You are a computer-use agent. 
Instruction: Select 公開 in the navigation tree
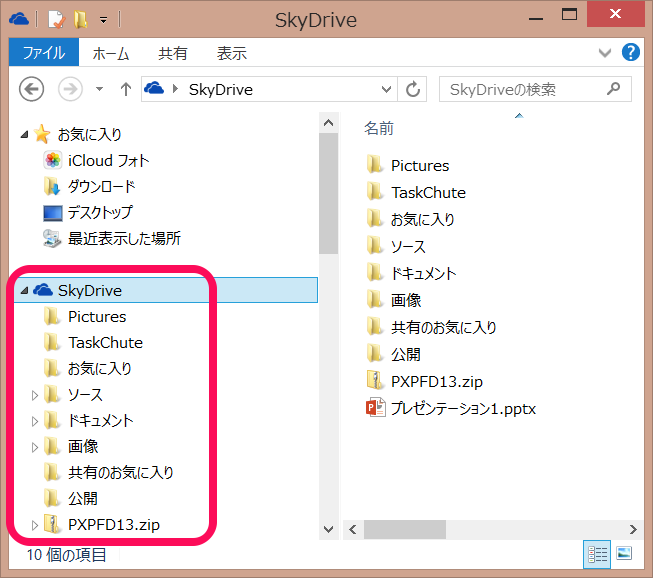83,498
